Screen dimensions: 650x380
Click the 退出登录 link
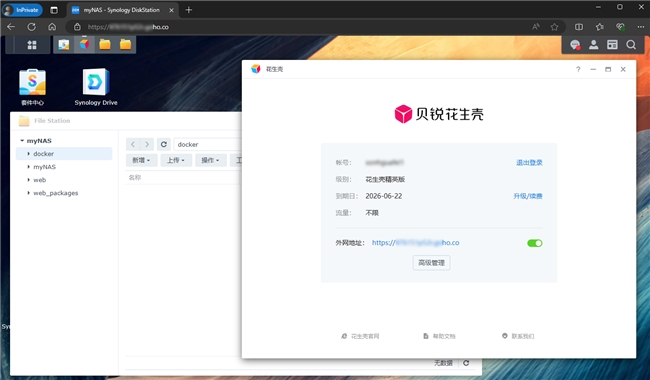click(529, 162)
